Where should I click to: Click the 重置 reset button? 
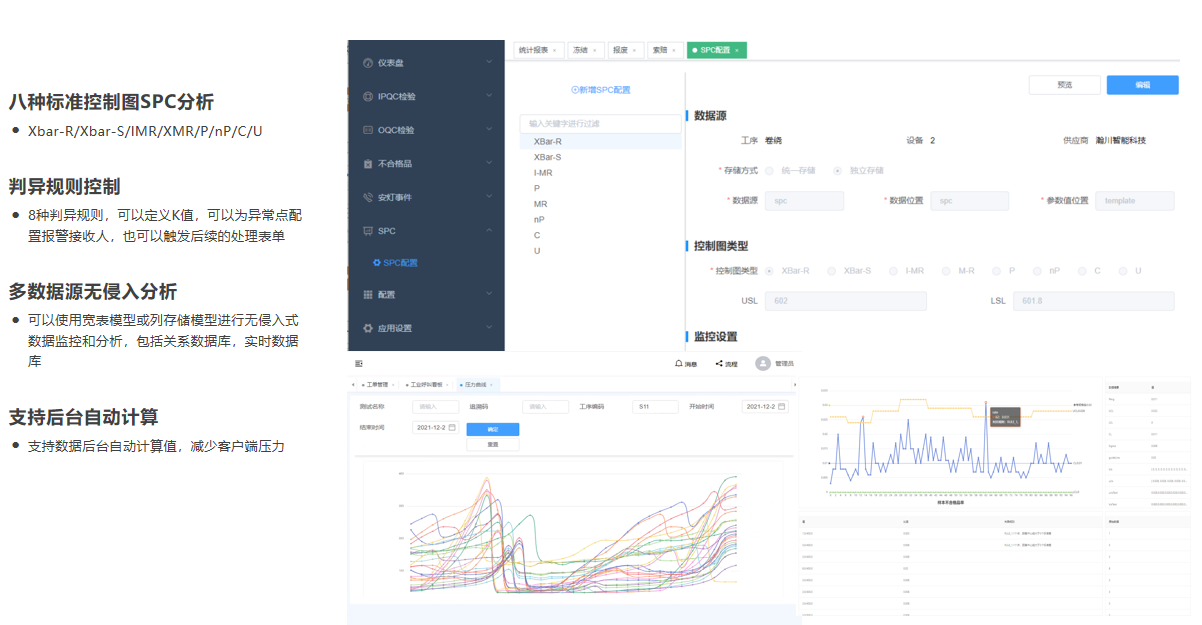point(492,445)
